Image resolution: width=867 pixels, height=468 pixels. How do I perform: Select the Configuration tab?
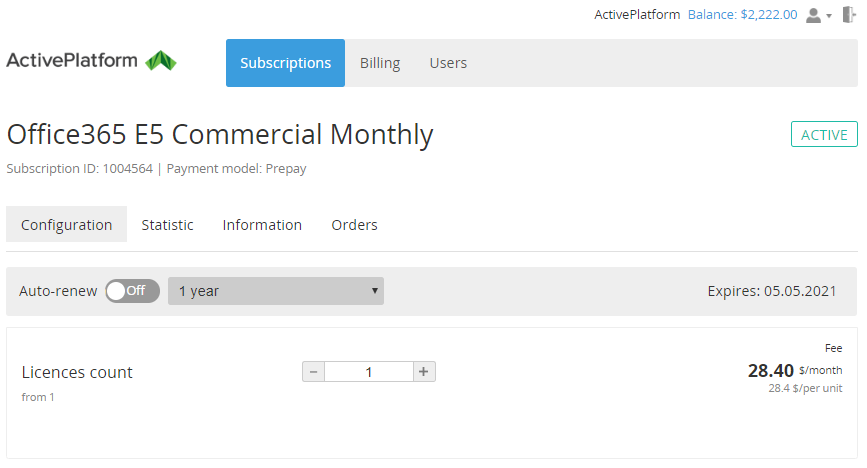pyautogui.click(x=66, y=225)
